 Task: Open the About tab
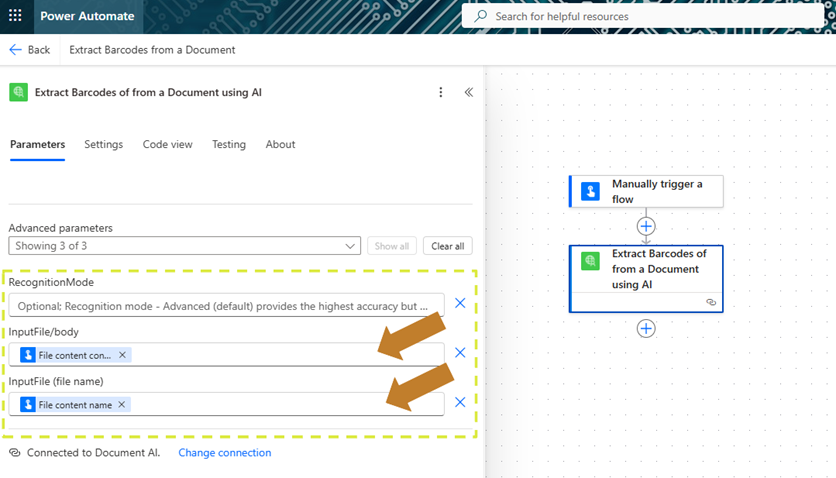tap(280, 144)
